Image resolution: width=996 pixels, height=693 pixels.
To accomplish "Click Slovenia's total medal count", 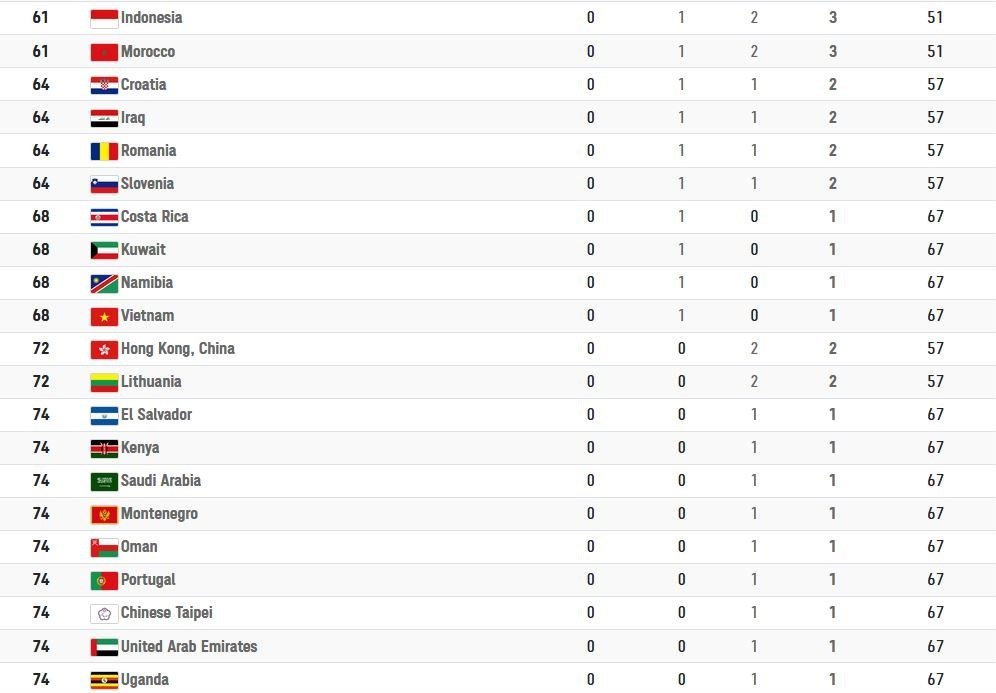I will [832, 183].
